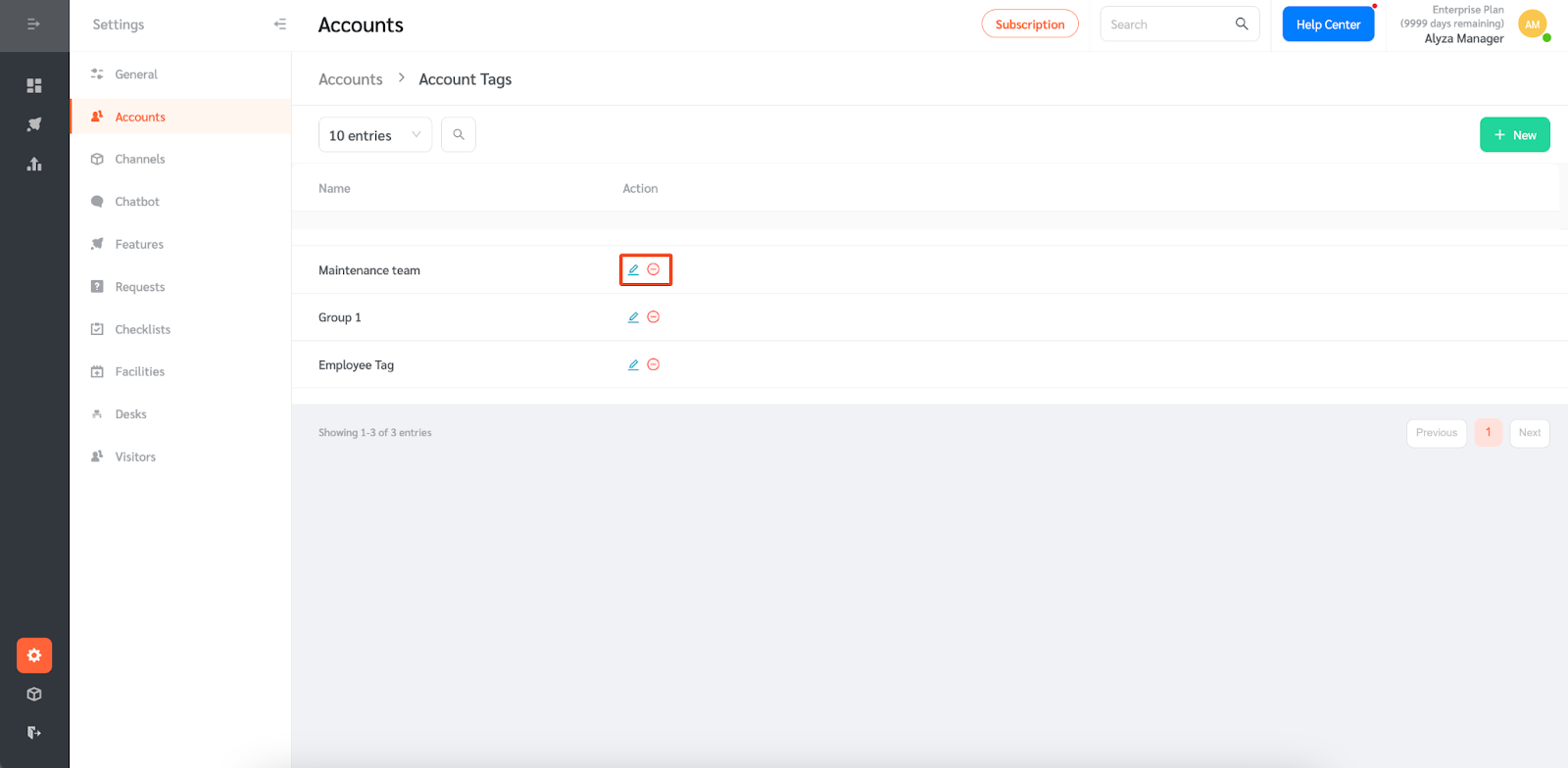Image resolution: width=1568 pixels, height=768 pixels.
Task: Open Channels settings
Action: (x=180, y=159)
